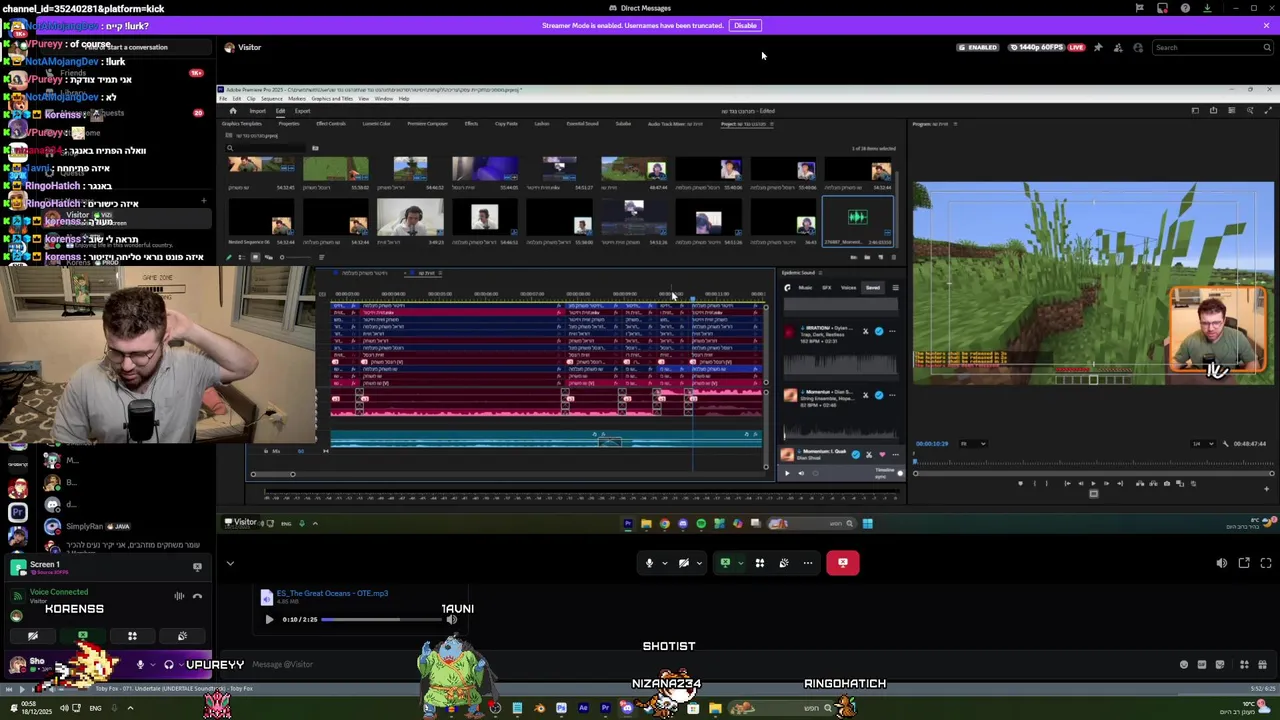Open pinned messages in the DM header
Image resolution: width=1280 pixels, height=720 pixels.
[x=1098, y=47]
